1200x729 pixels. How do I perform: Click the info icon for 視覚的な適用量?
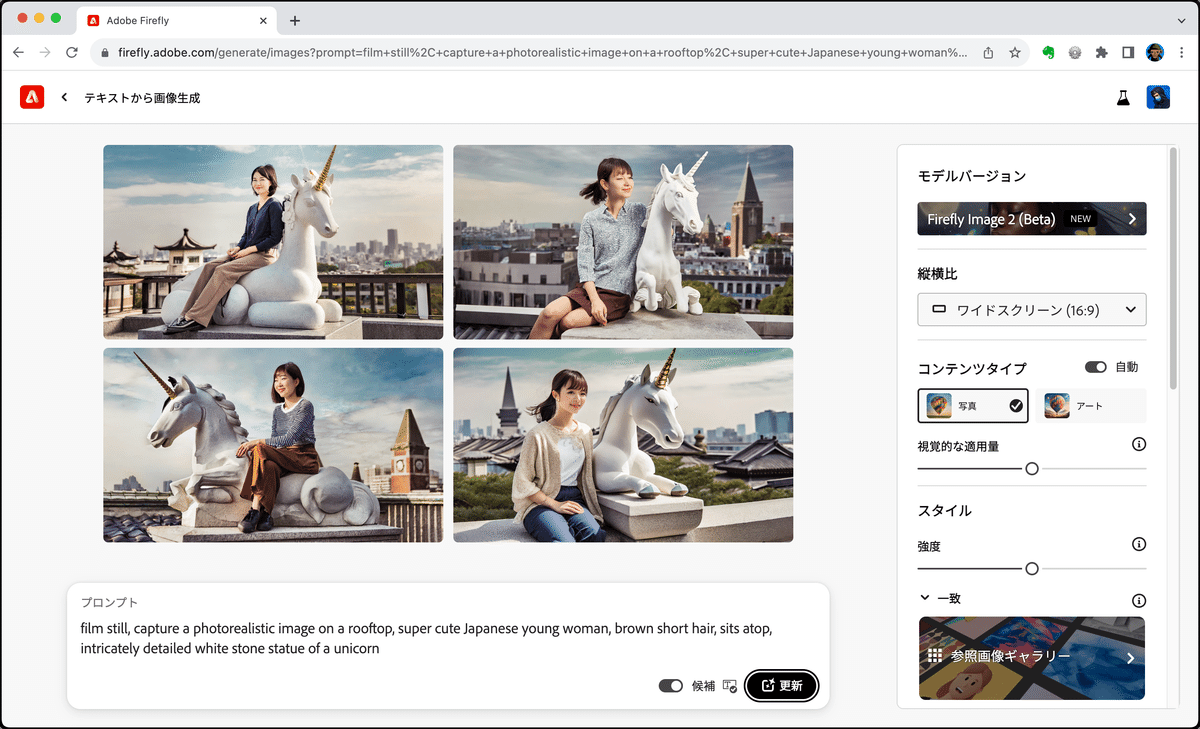coord(1138,444)
